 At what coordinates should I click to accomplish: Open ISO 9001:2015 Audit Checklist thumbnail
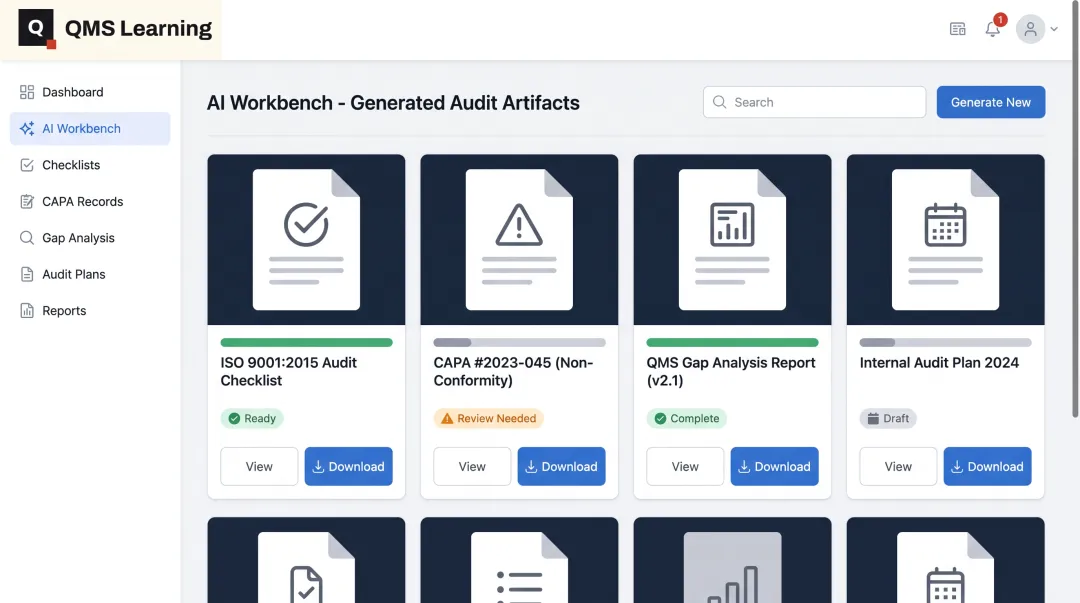click(x=307, y=240)
